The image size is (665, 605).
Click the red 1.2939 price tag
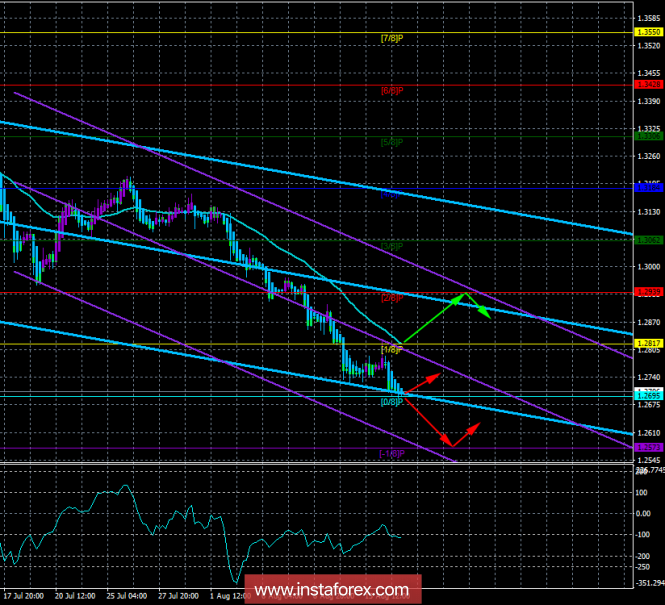(648, 292)
